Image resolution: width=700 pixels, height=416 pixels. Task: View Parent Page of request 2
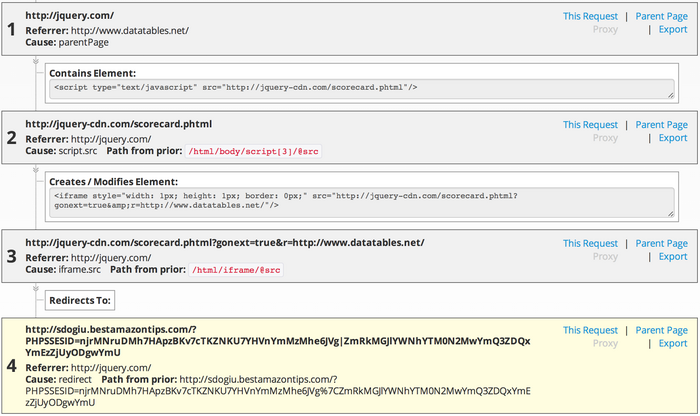point(661,125)
